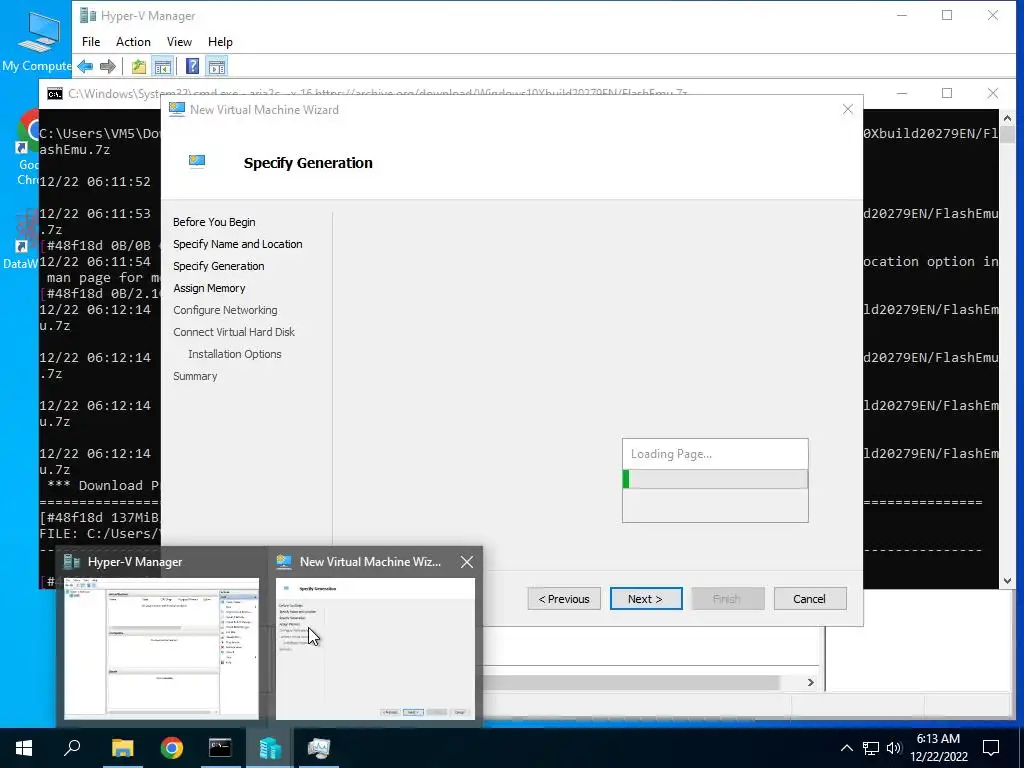
Task: Click the horizontal scrollbar right arrow in Hyper-V Manager
Action: 810,682
